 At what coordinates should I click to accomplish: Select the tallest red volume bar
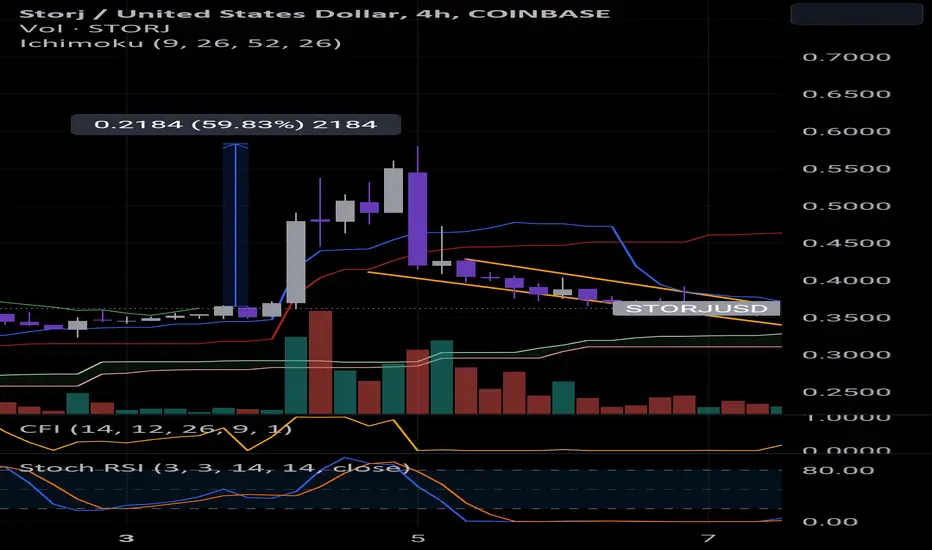(320, 362)
